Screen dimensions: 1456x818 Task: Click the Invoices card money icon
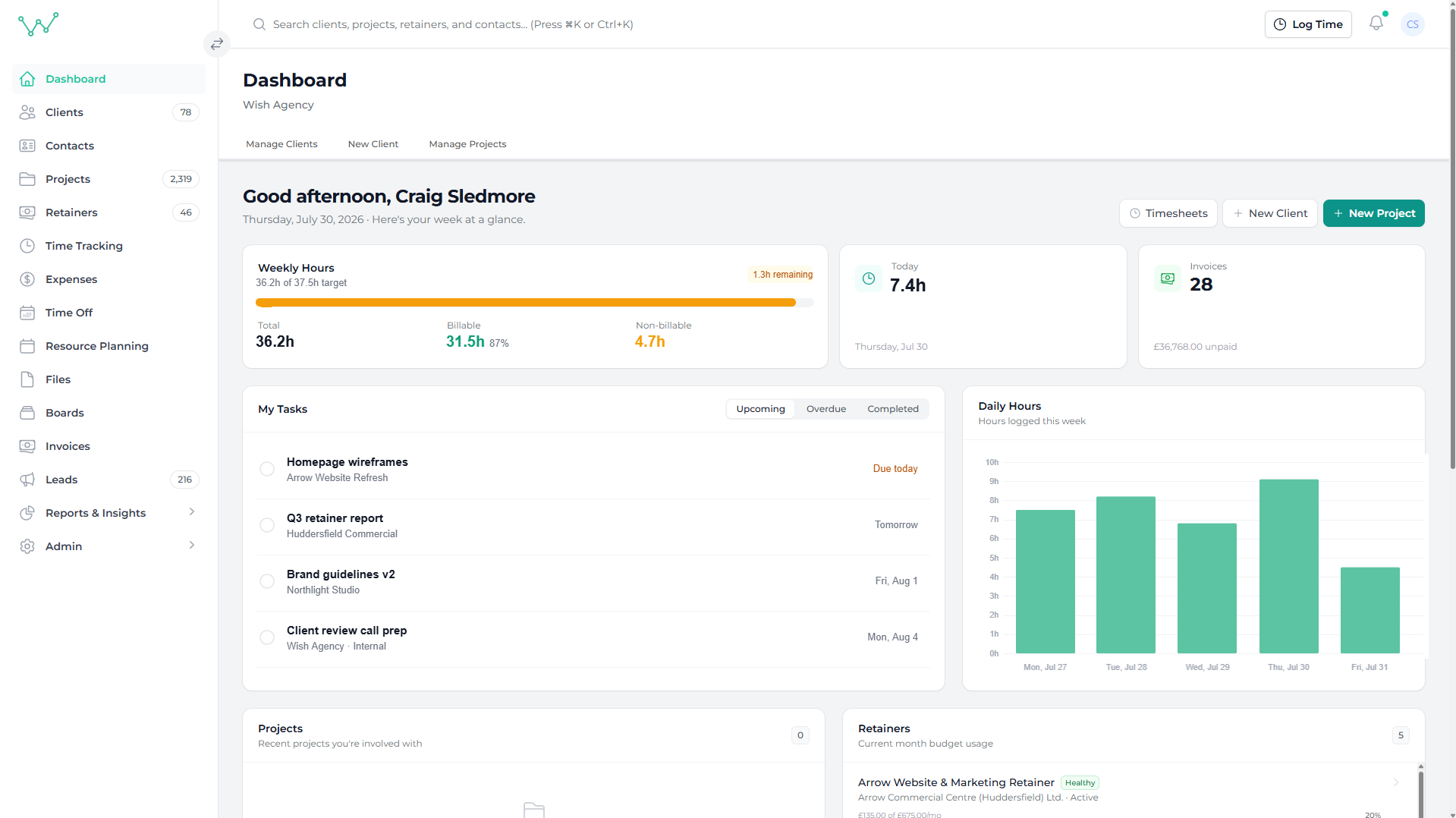pos(1168,278)
